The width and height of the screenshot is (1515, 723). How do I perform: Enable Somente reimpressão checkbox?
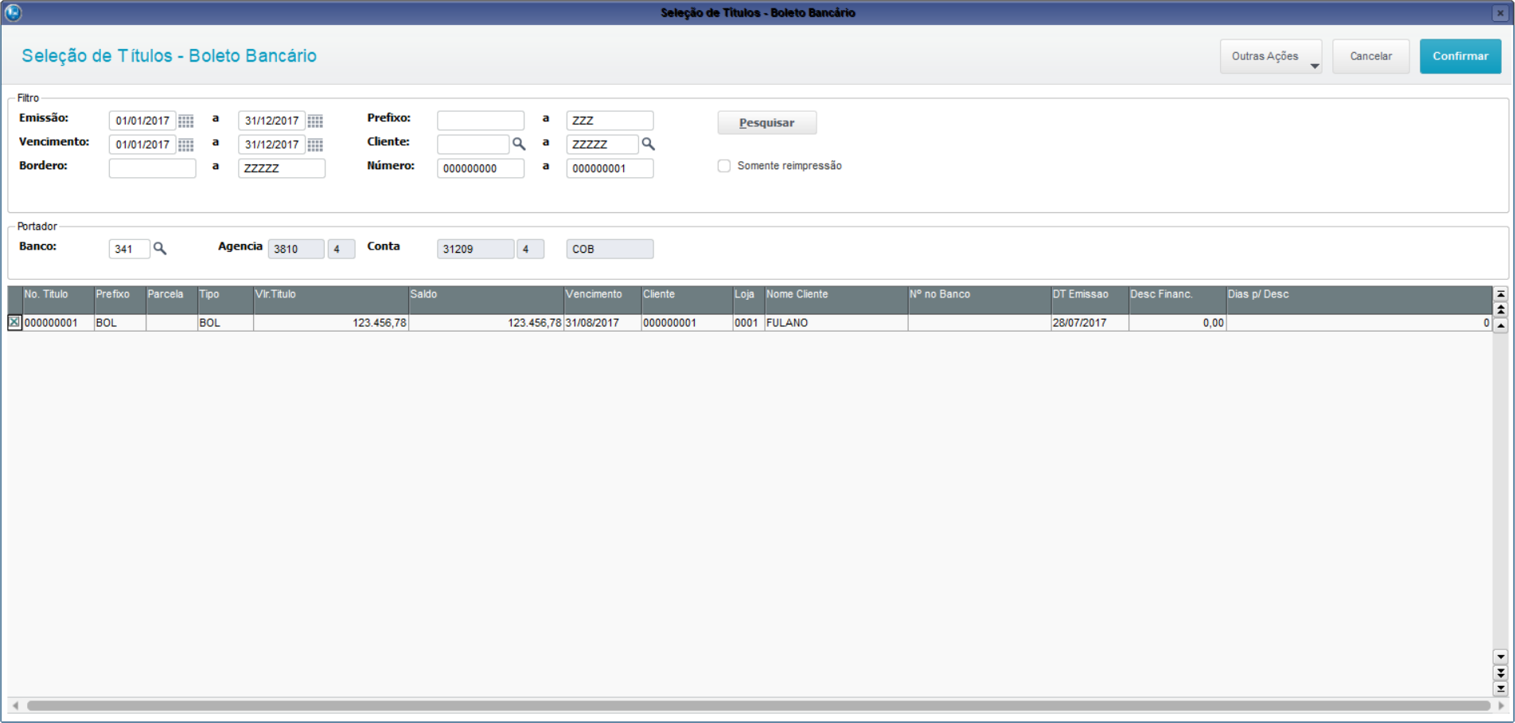tap(724, 166)
